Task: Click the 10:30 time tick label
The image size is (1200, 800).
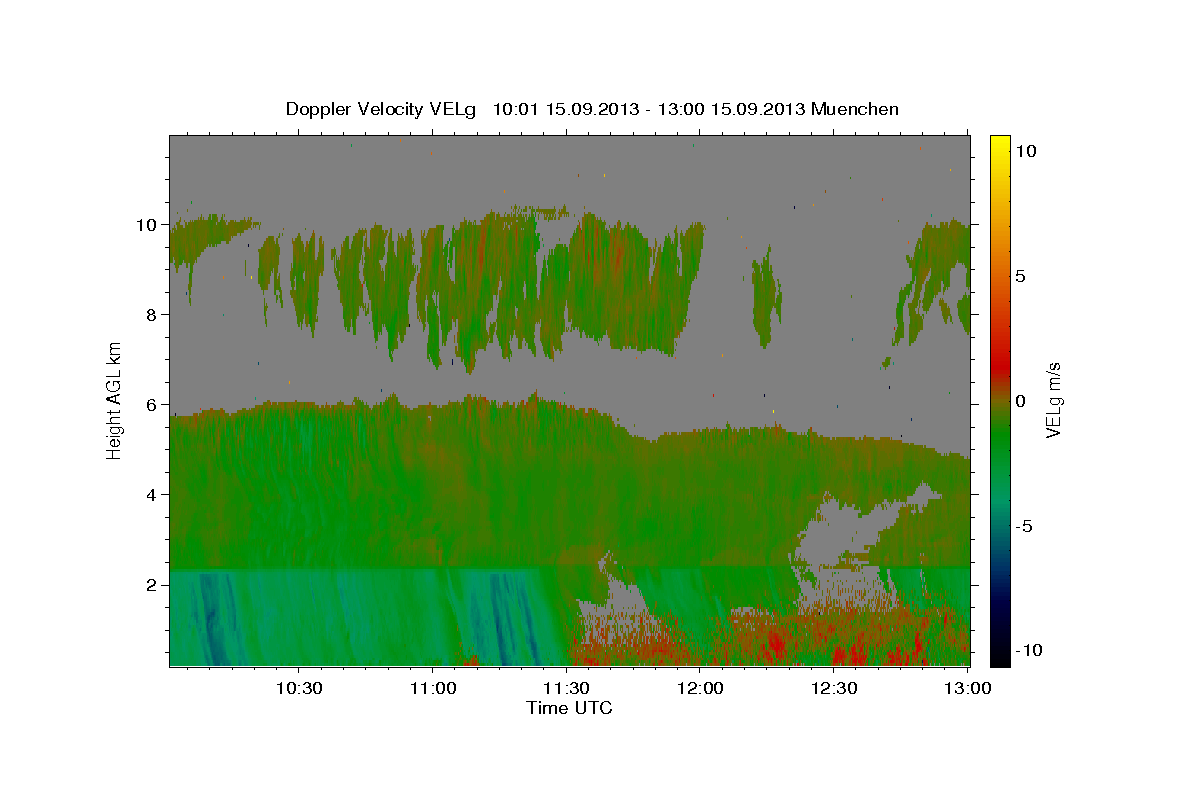Action: [x=298, y=689]
